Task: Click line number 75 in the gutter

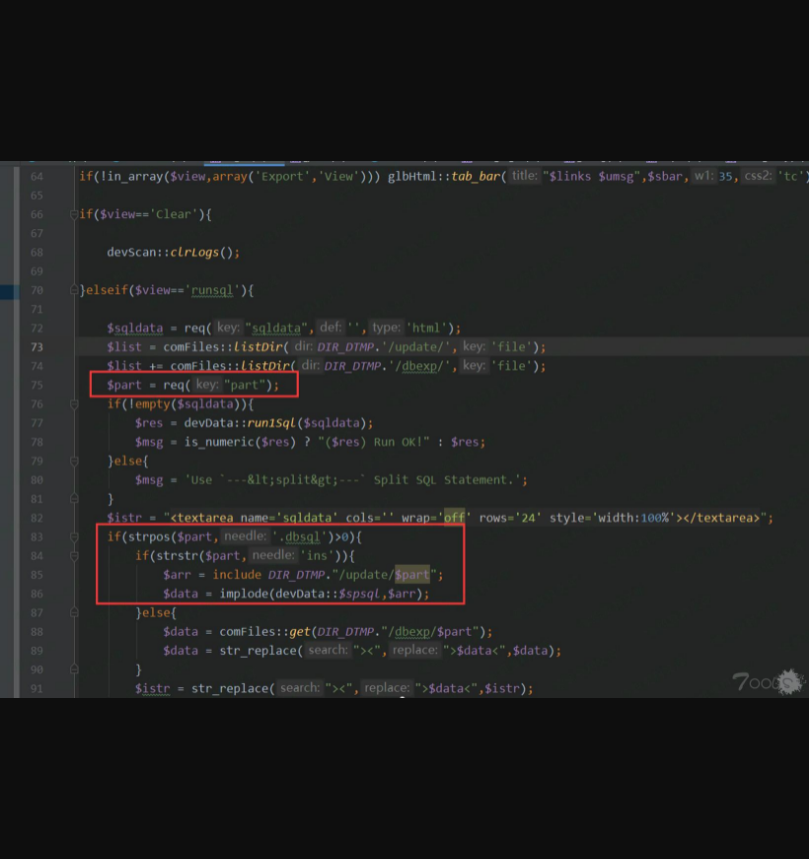Action: click(37, 385)
